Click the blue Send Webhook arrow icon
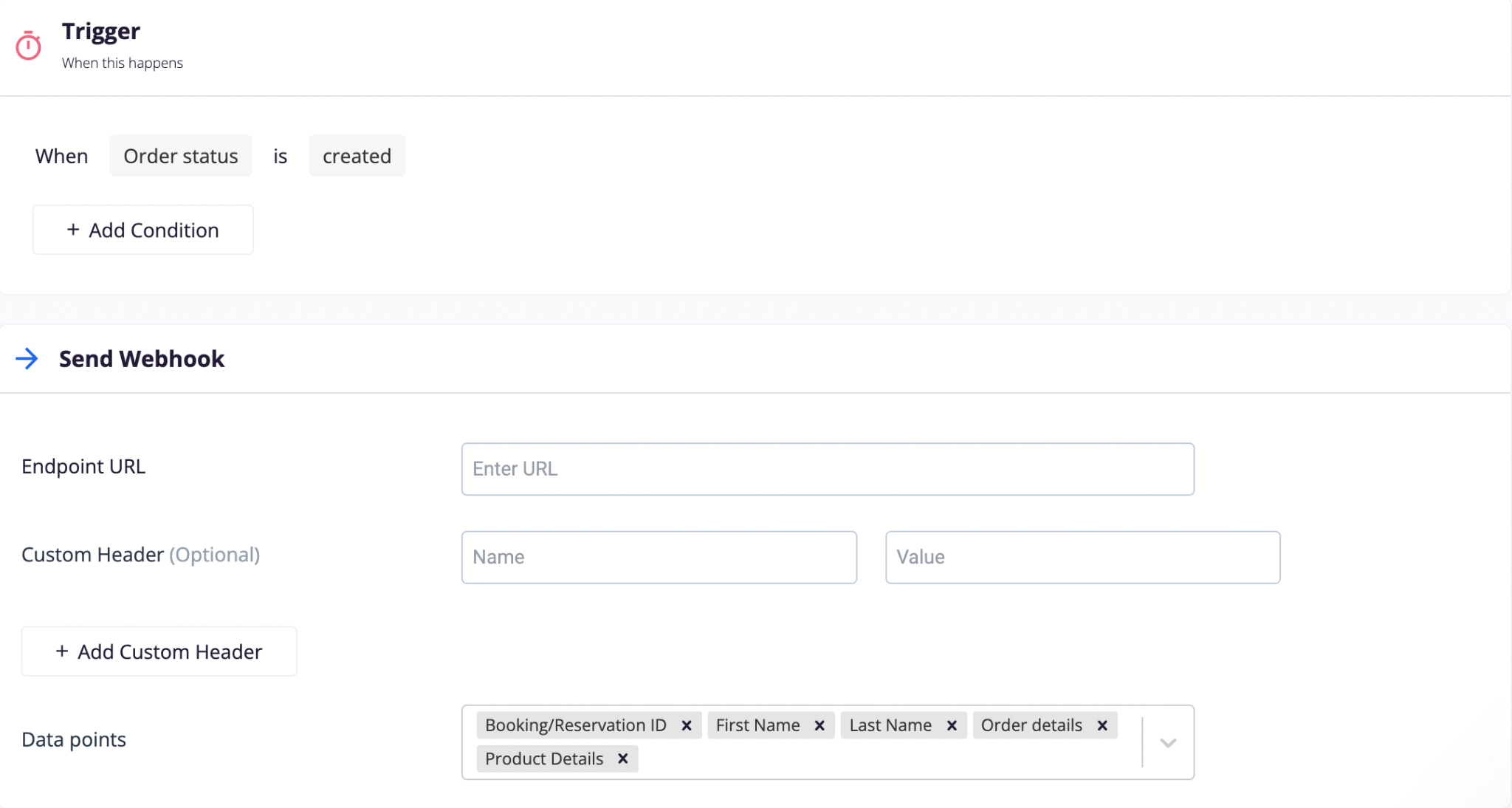 [27, 359]
